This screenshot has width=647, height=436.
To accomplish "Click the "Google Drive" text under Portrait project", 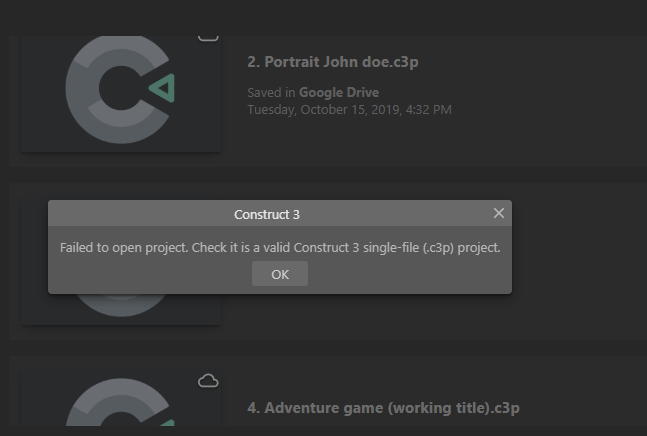I will [339, 92].
